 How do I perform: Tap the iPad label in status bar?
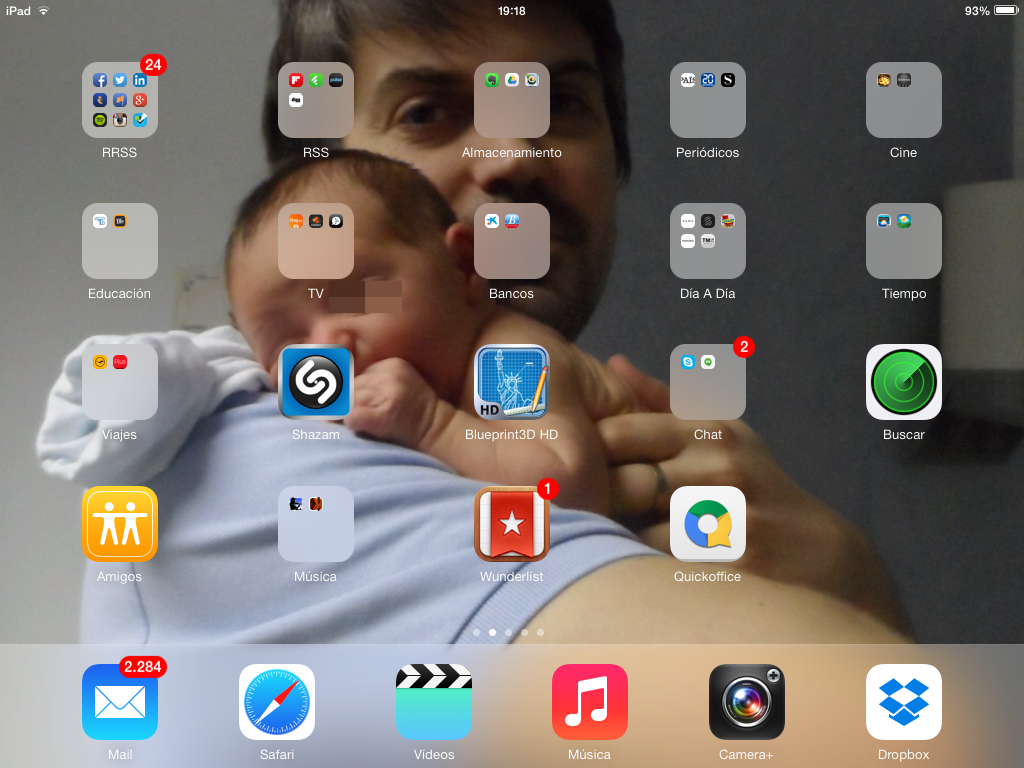pos(18,10)
